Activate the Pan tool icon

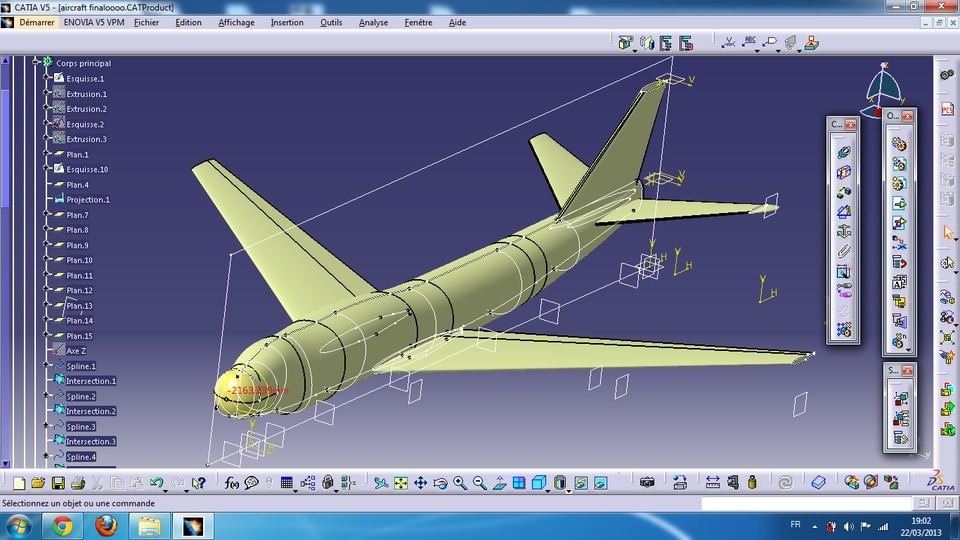(421, 483)
